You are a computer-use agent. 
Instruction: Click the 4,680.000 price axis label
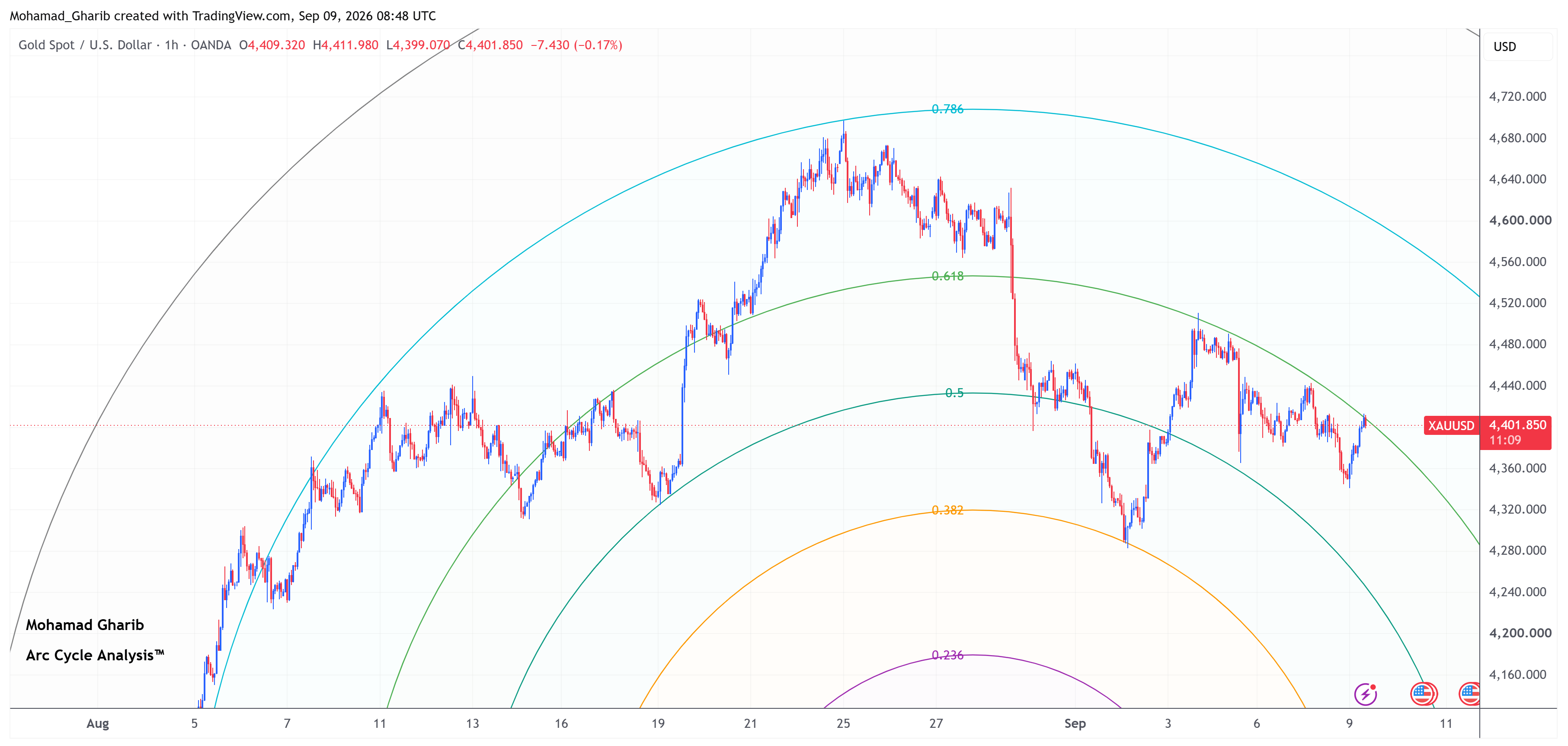click(1517, 138)
